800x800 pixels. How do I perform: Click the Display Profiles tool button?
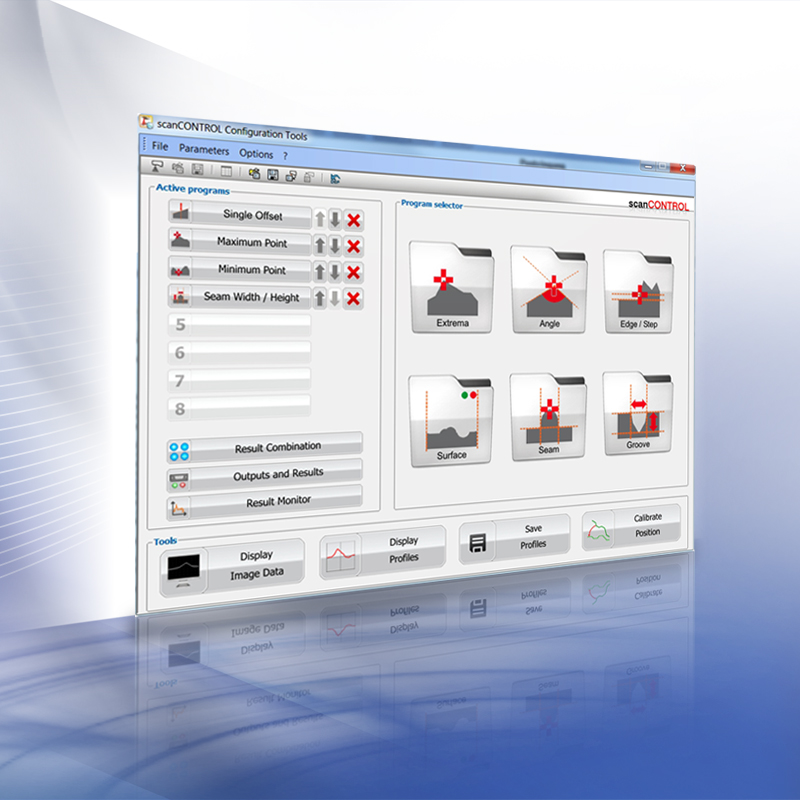(x=383, y=553)
